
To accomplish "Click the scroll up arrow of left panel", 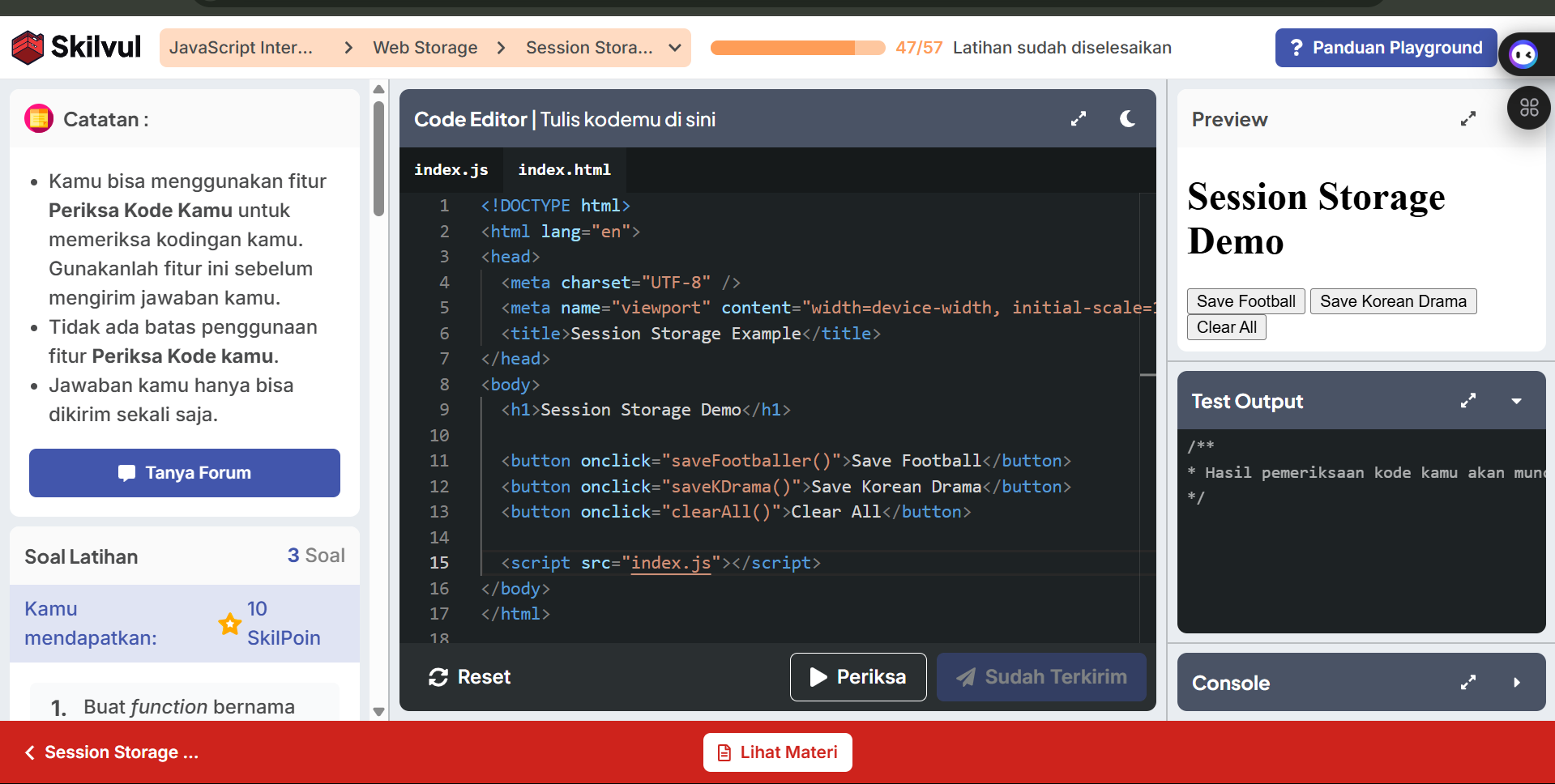I will pyautogui.click(x=378, y=88).
